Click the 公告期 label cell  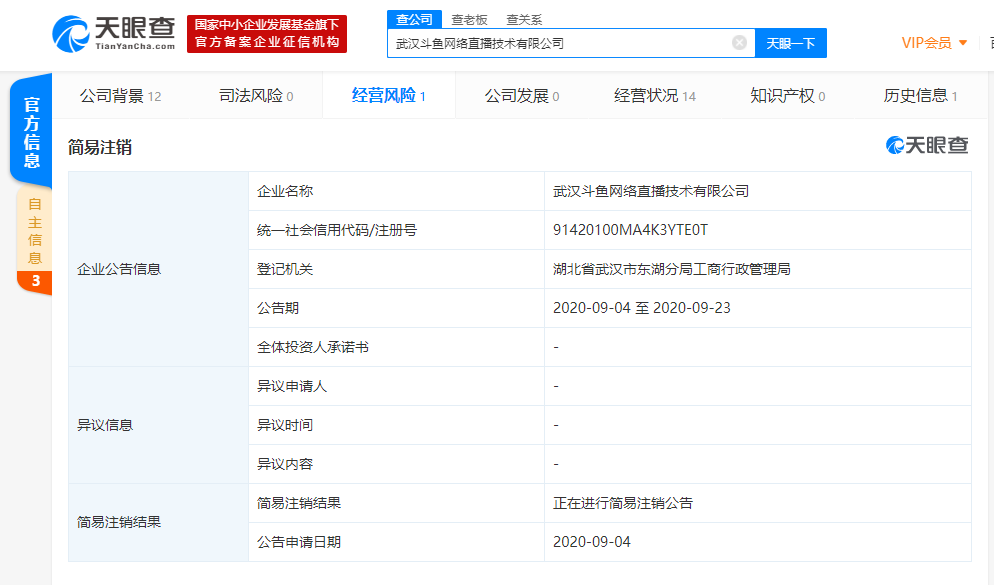[396, 308]
